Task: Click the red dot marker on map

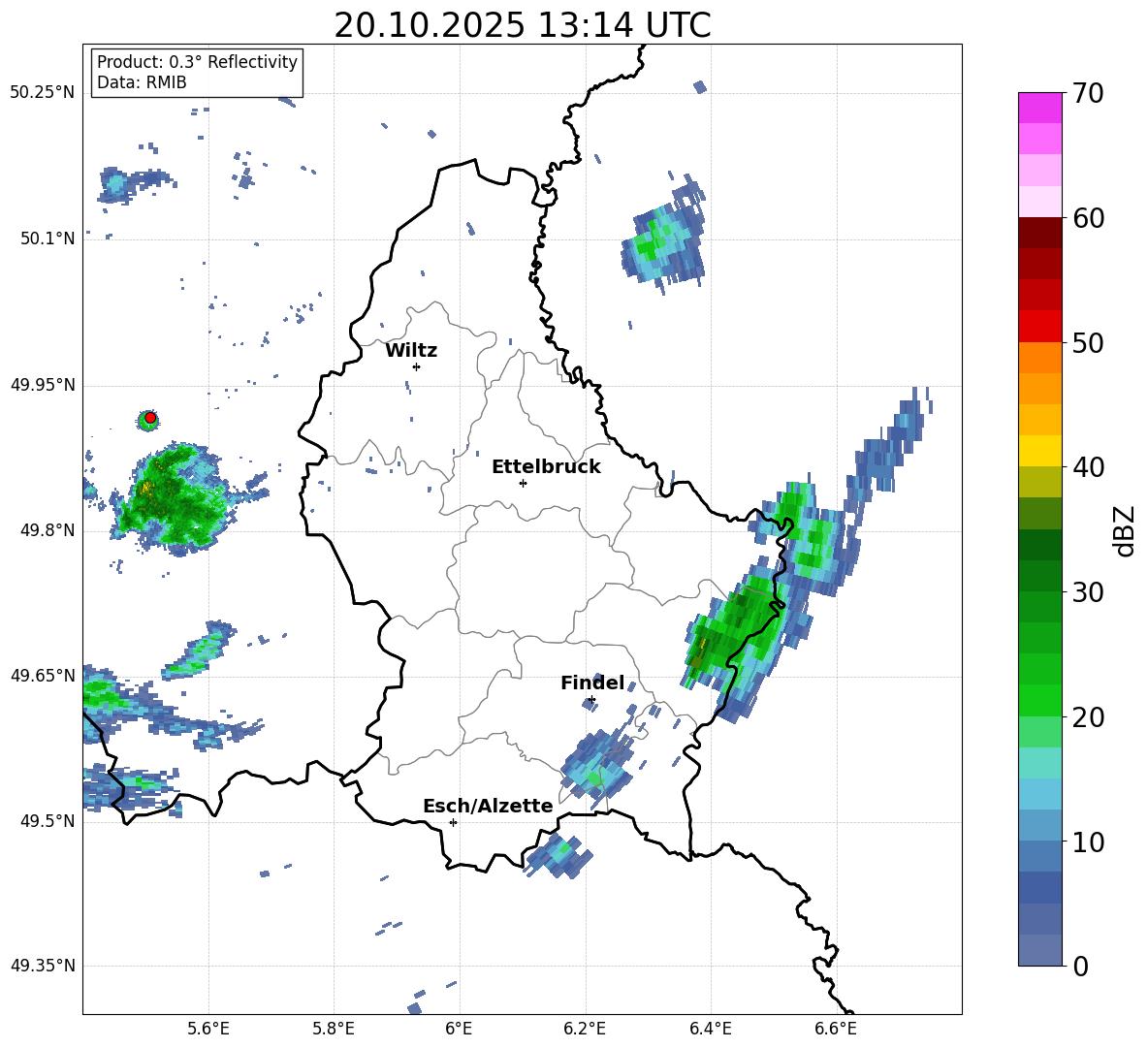Action: (x=150, y=418)
